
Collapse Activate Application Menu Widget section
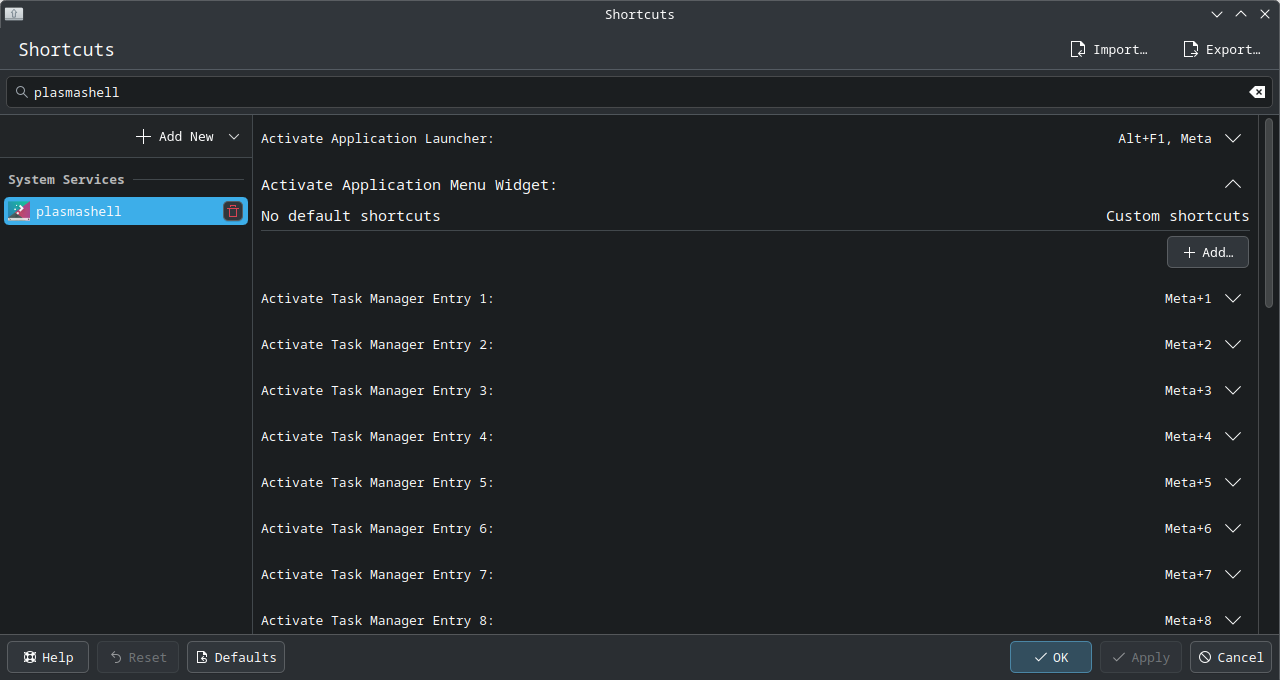coord(1233,184)
